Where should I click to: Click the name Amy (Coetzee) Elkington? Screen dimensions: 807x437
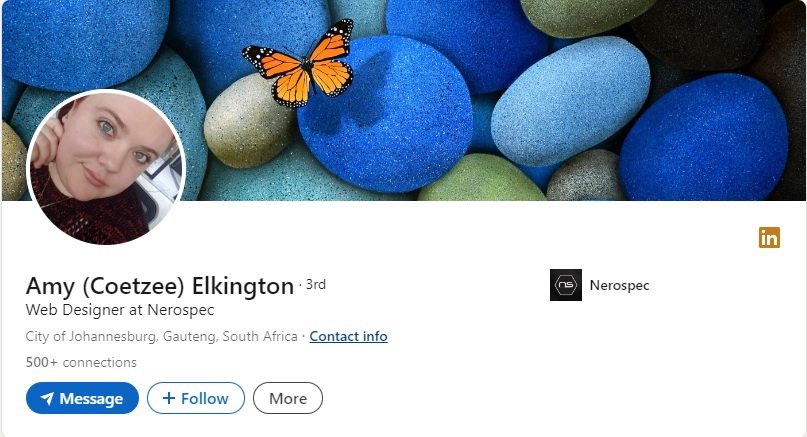coord(160,286)
